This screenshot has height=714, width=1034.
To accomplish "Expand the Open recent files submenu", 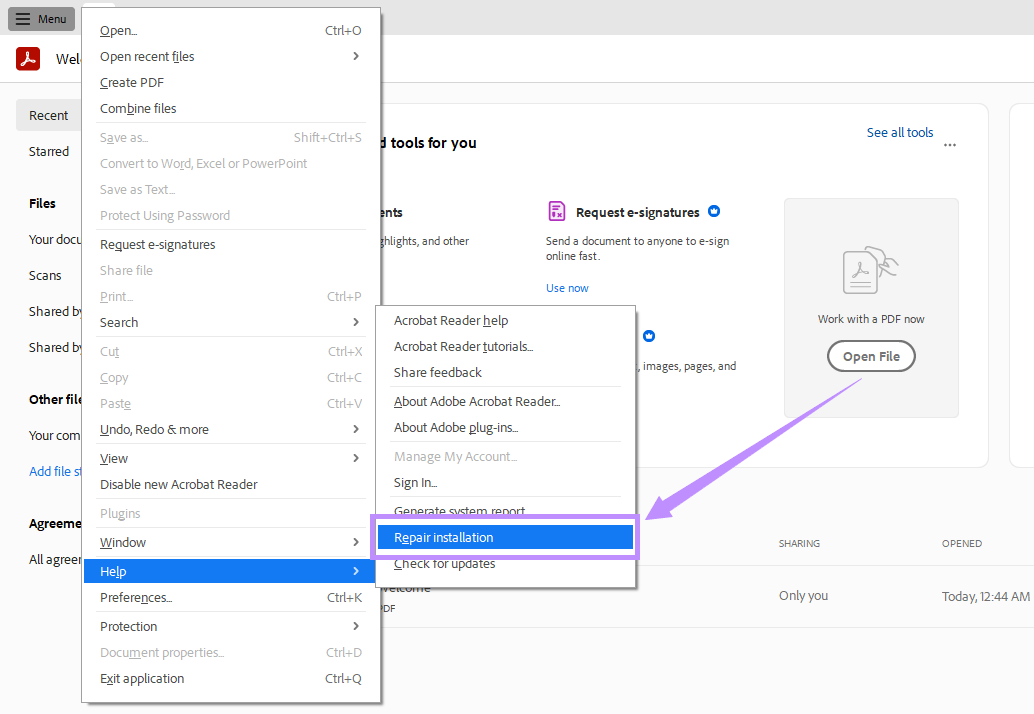I will (x=355, y=57).
